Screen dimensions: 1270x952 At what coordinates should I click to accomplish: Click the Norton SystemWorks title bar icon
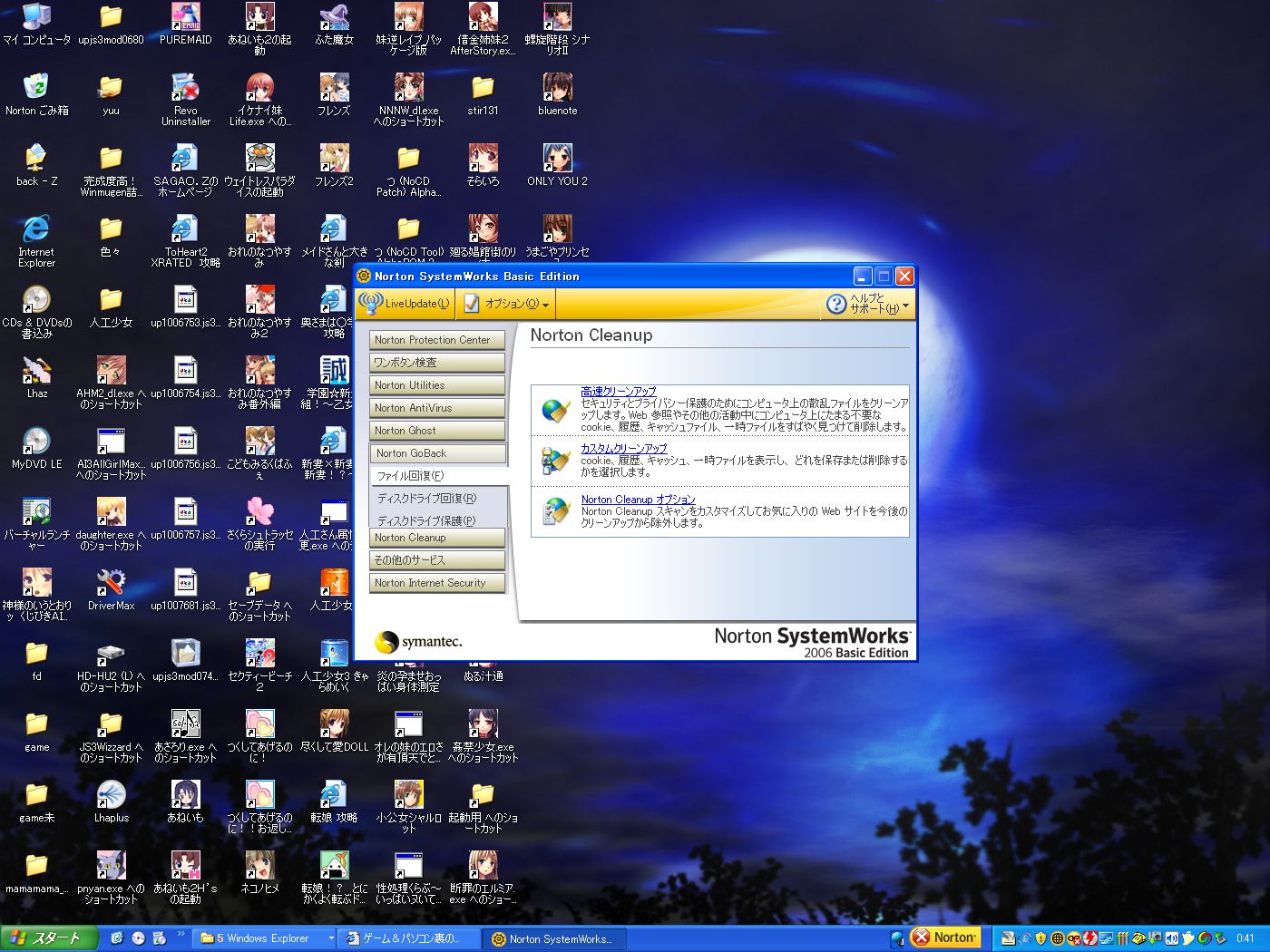tap(364, 277)
